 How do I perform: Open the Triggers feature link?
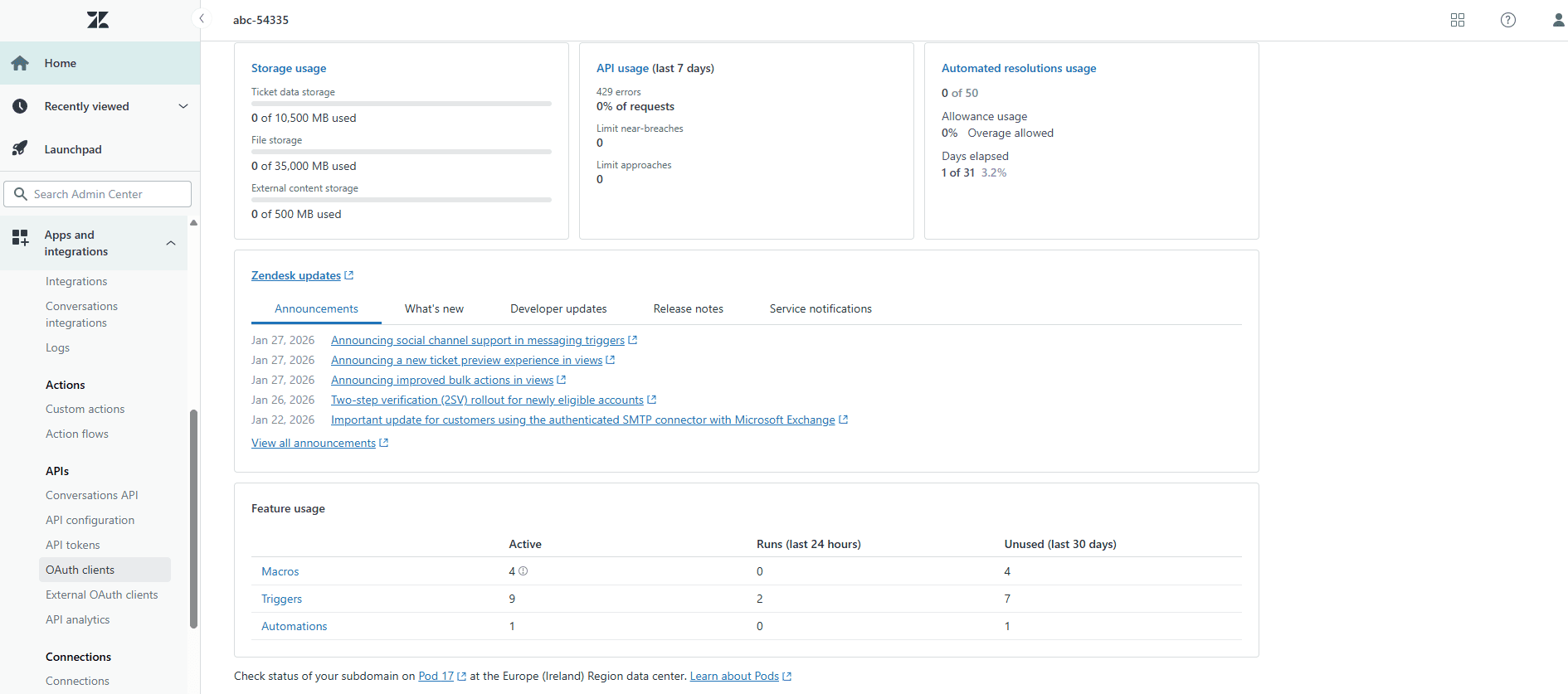tap(281, 599)
